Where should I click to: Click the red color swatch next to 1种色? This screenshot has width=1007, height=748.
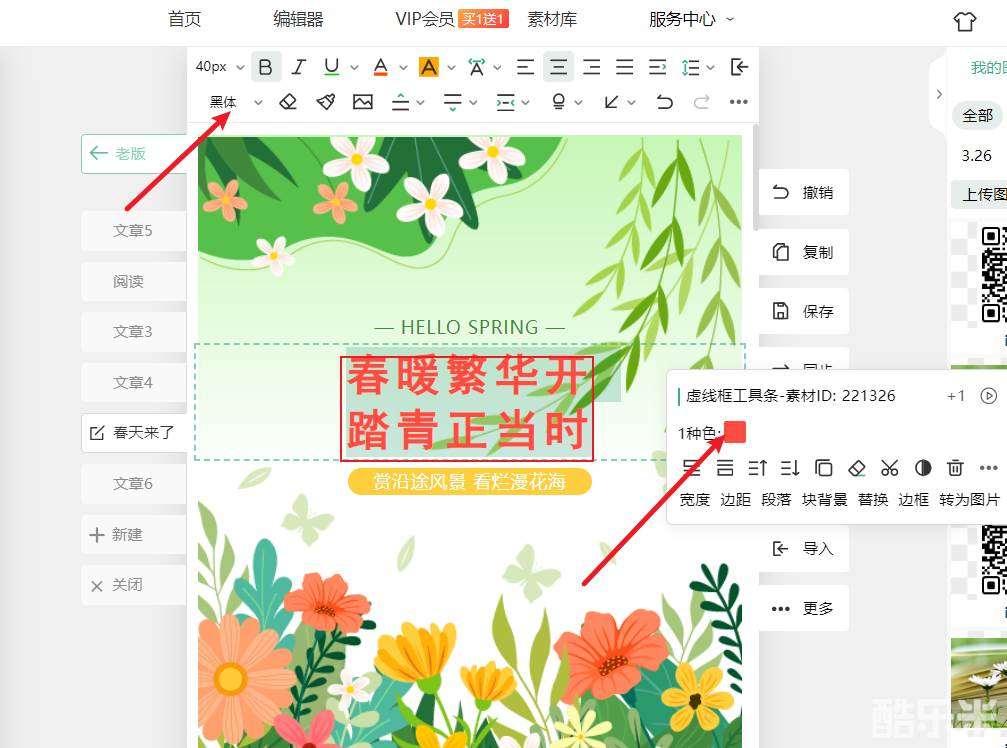coord(735,432)
